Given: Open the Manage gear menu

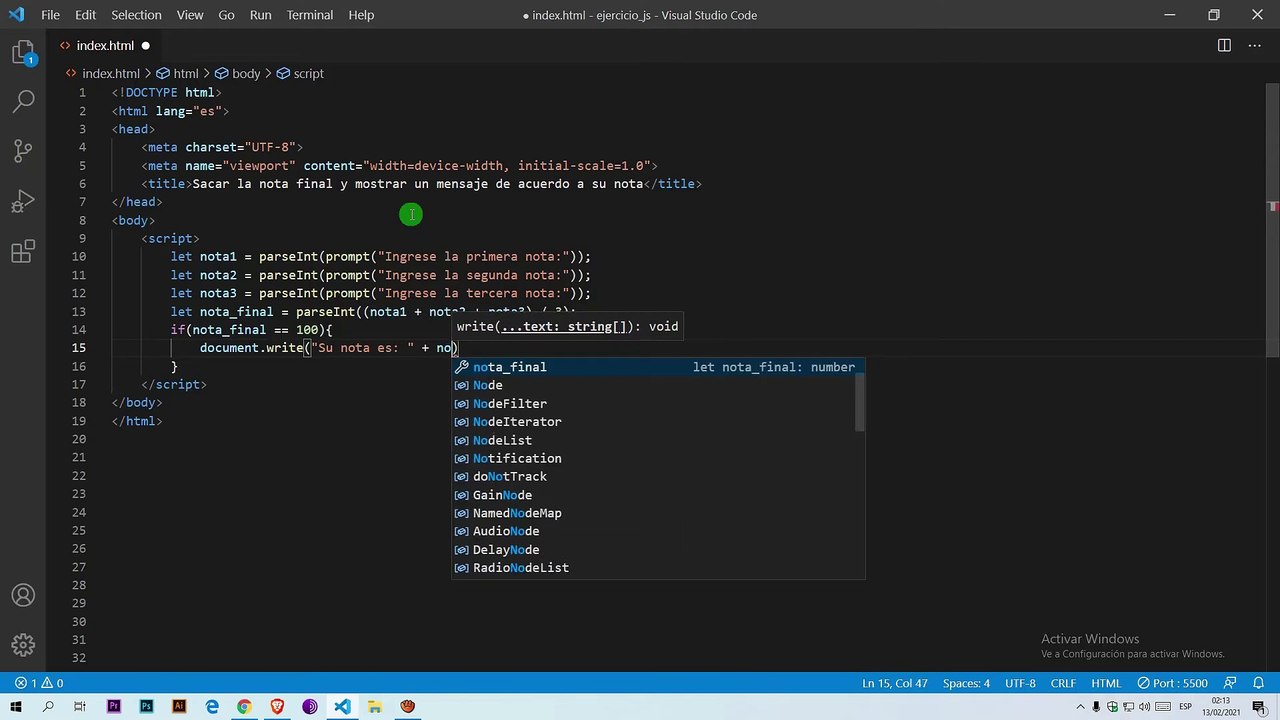Looking at the screenshot, I should 23,645.
